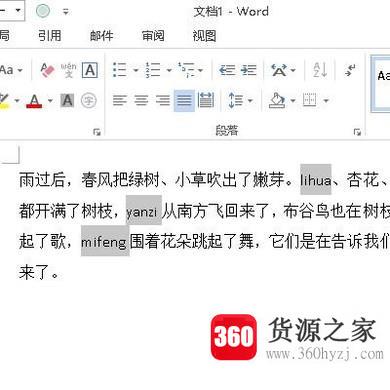Switch to the 审阅 tab

[153, 35]
